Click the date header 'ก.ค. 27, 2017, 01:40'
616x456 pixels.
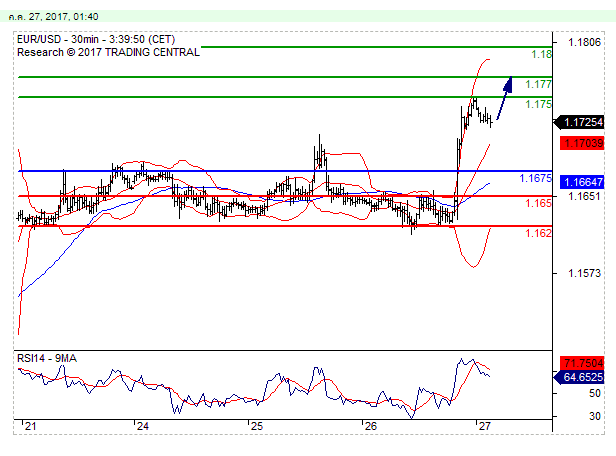[x=53, y=17]
